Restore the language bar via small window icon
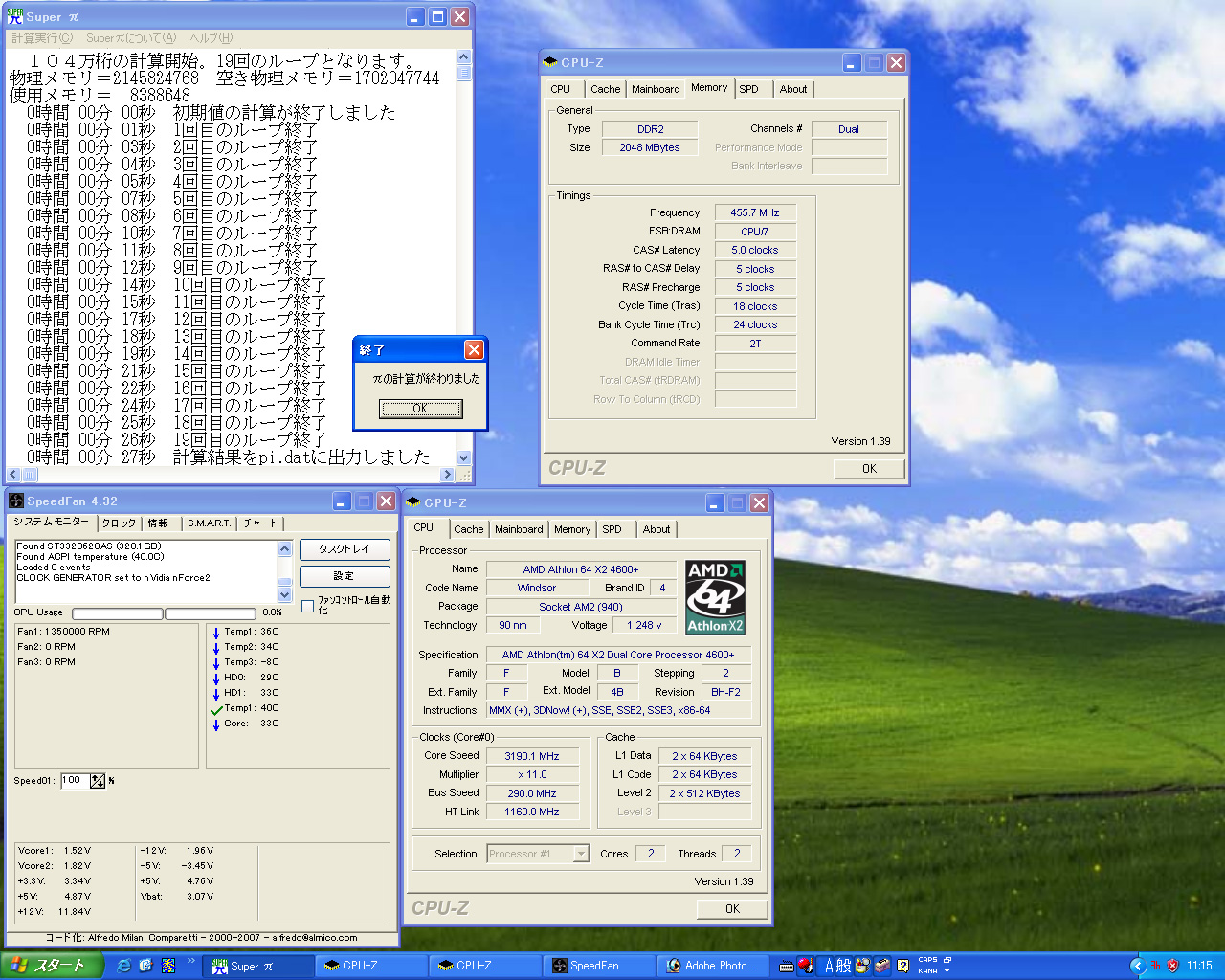The height and width of the screenshot is (980, 1225). pos(947,959)
